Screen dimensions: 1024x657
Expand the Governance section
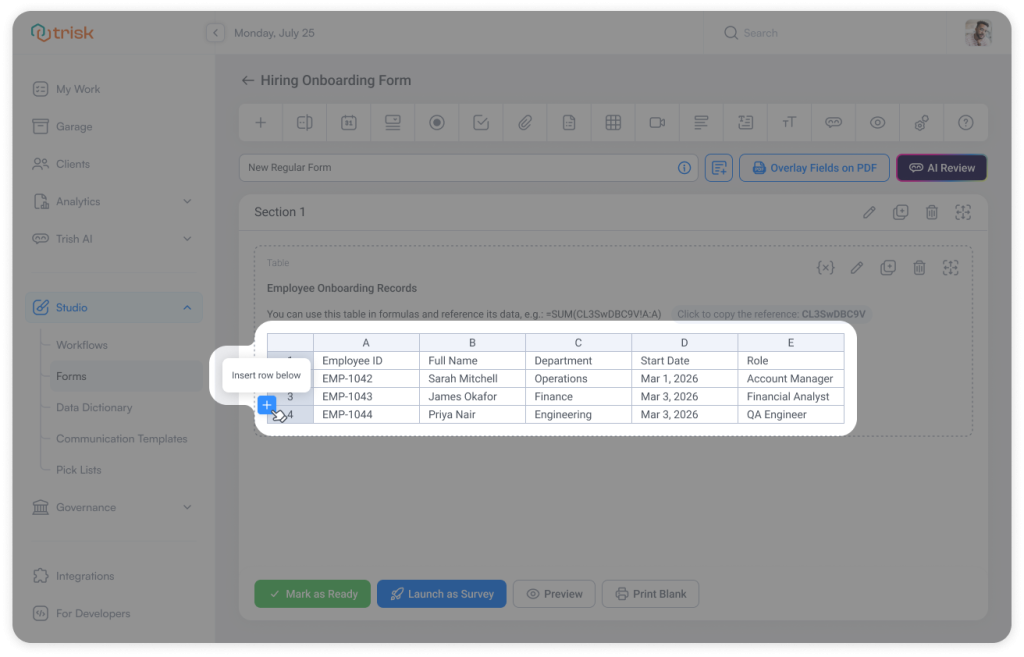coord(113,507)
